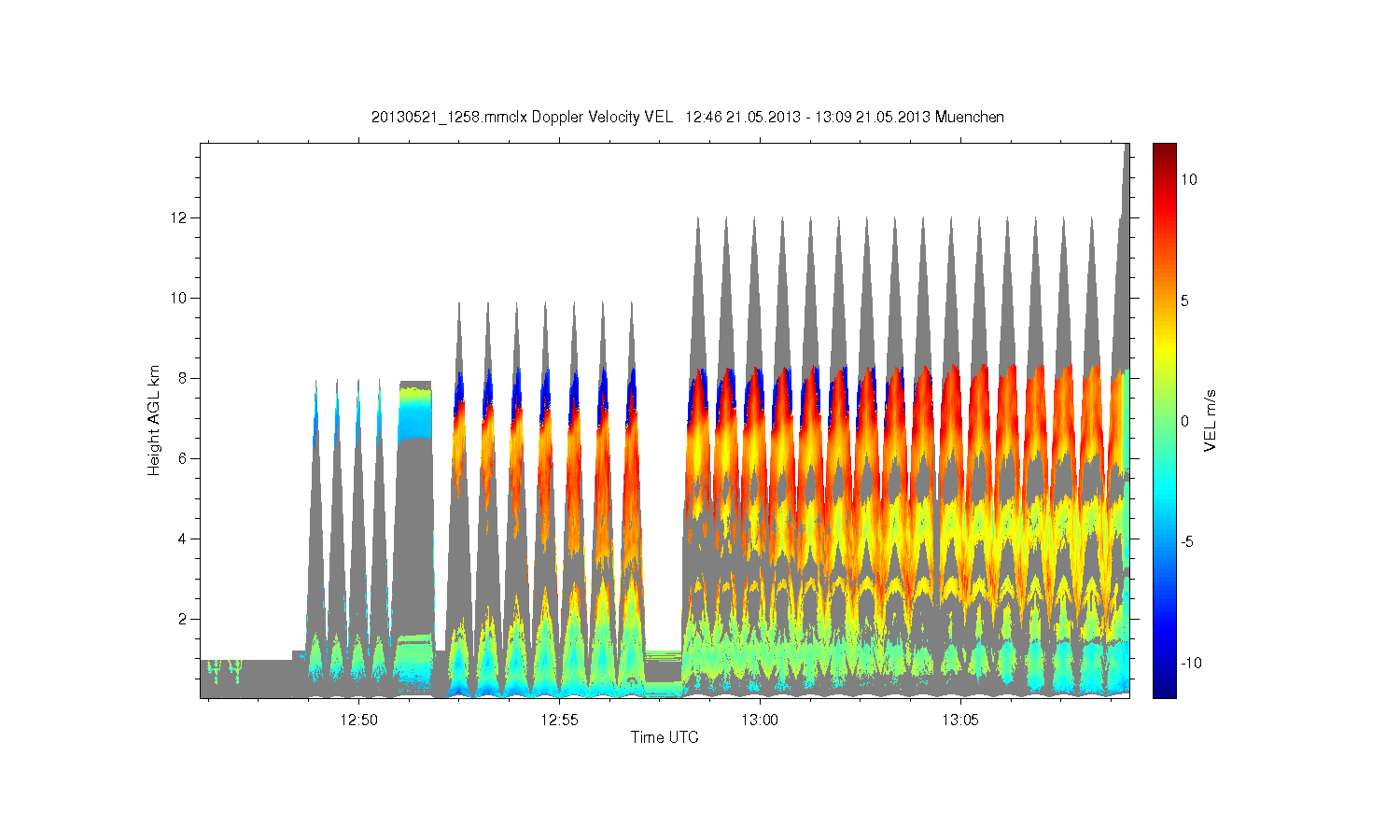
Task: Click the colorbar tick label positive 10
Action: click(1189, 179)
